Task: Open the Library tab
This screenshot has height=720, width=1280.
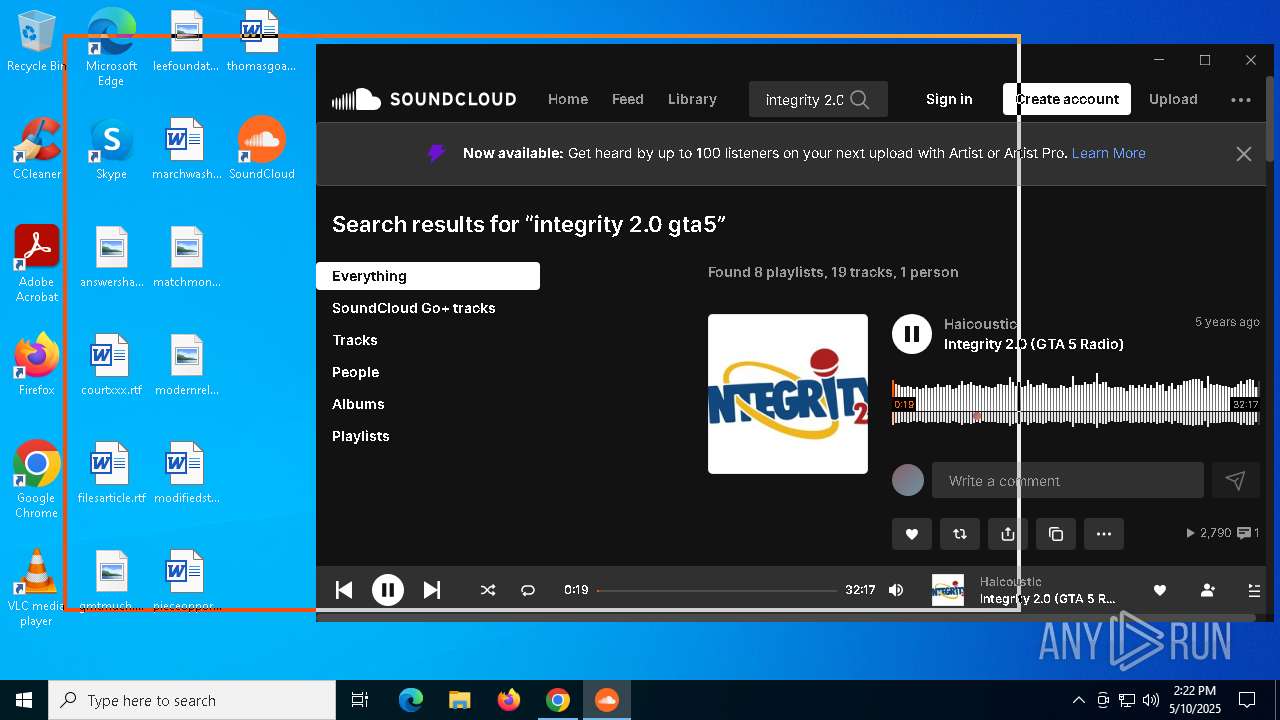Action: pyautogui.click(x=692, y=99)
